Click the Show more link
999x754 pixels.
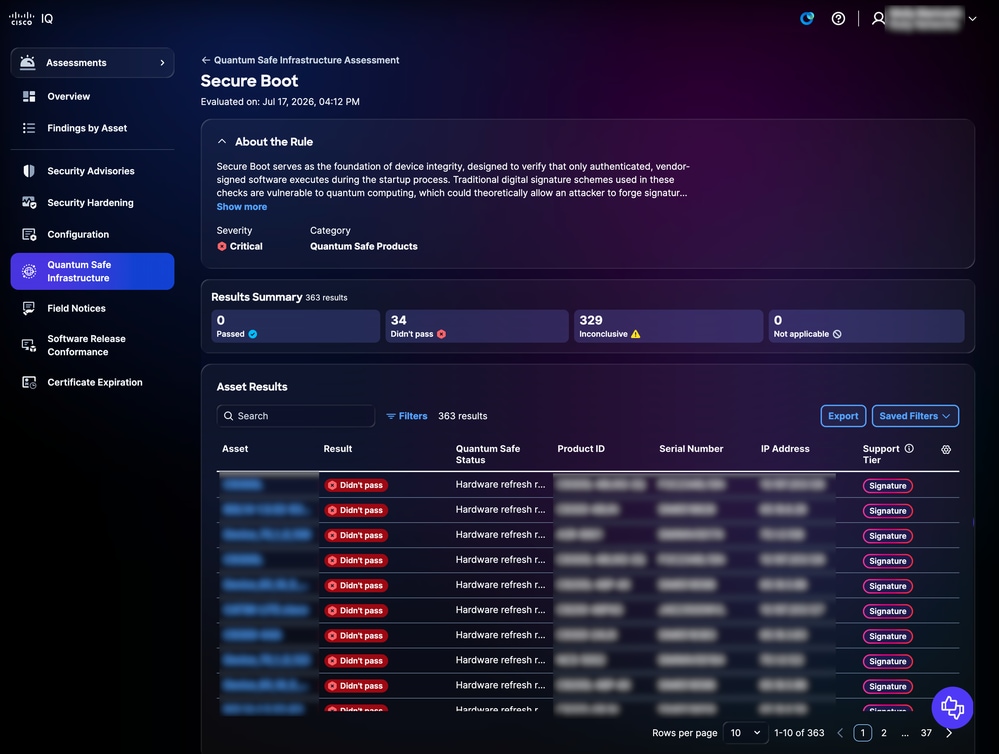(x=241, y=207)
